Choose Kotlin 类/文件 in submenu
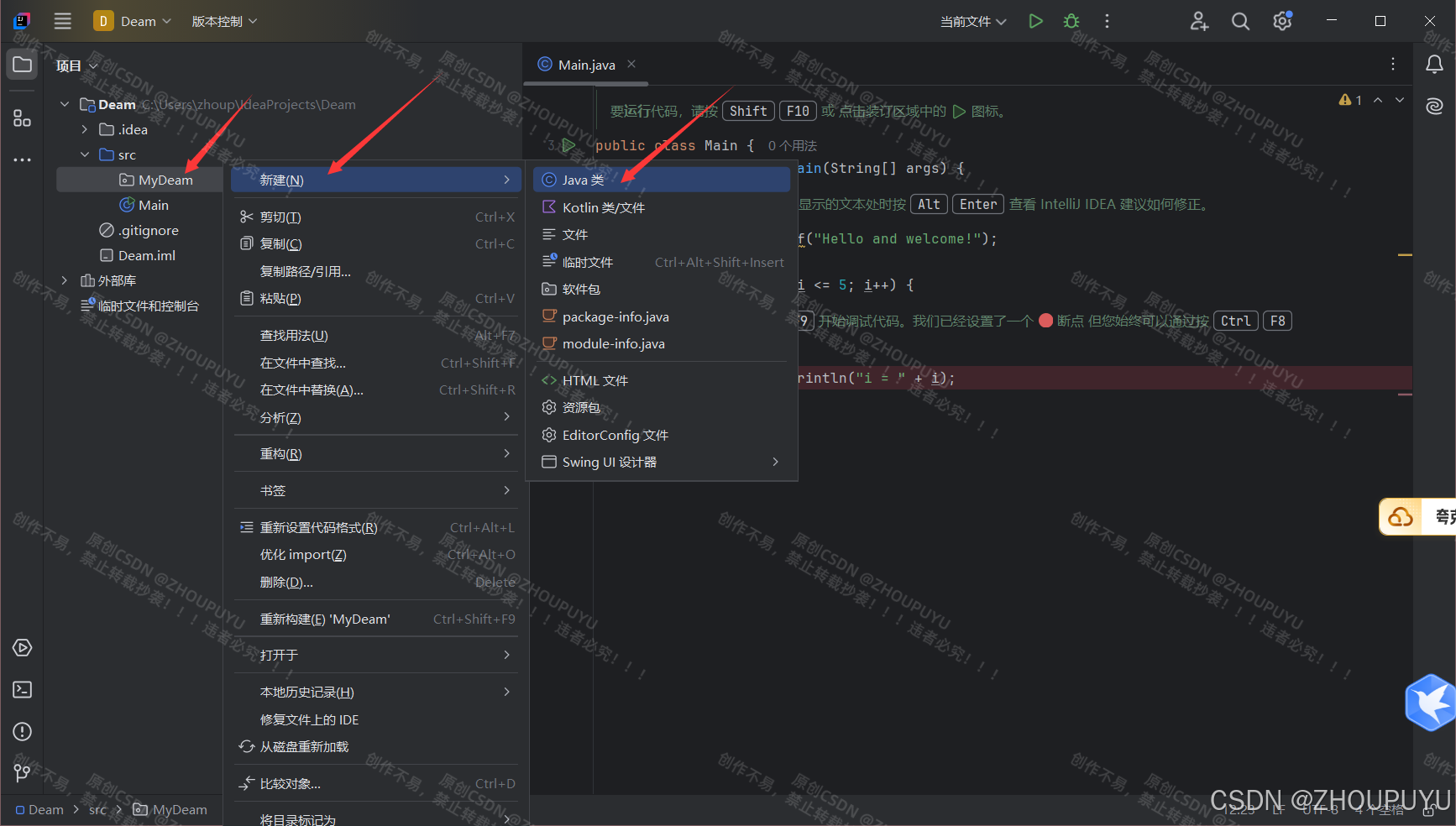The width and height of the screenshot is (1456, 826). coord(662,207)
